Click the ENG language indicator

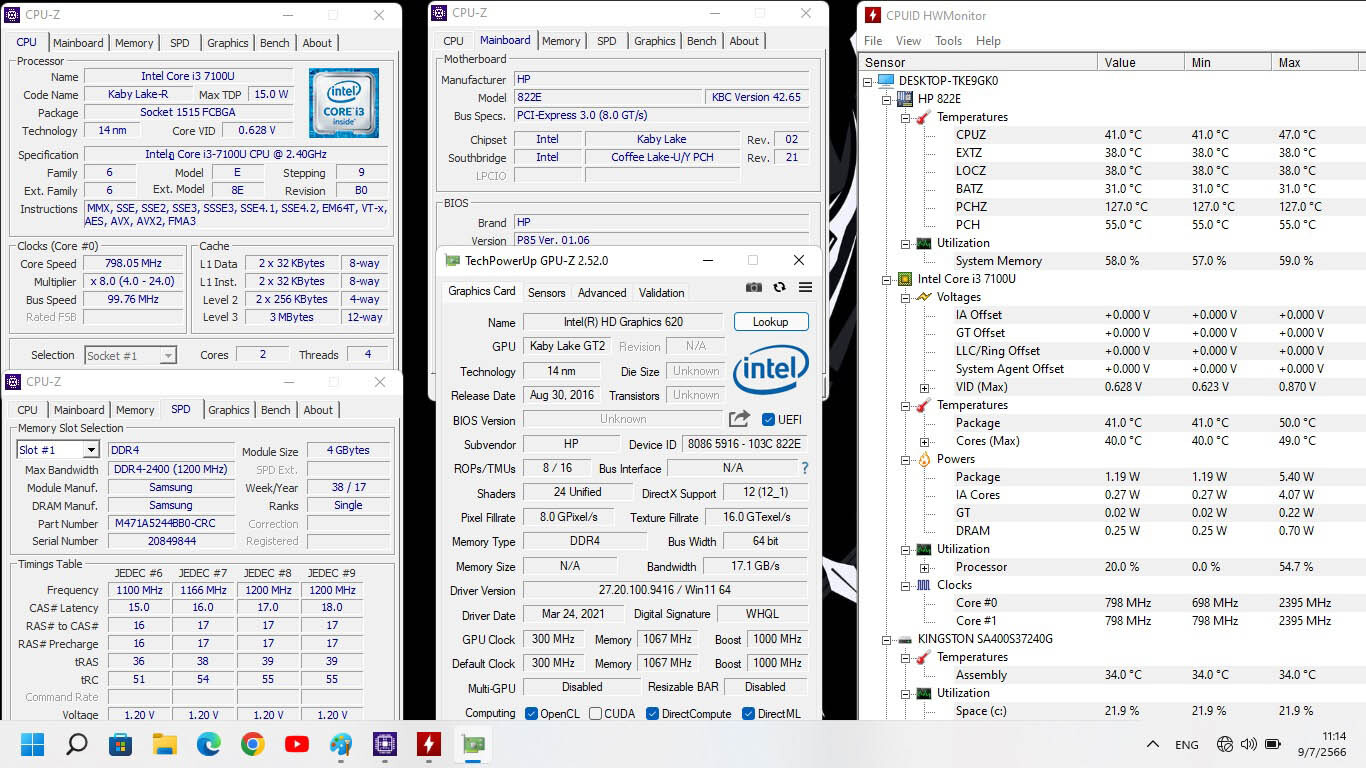(1187, 744)
